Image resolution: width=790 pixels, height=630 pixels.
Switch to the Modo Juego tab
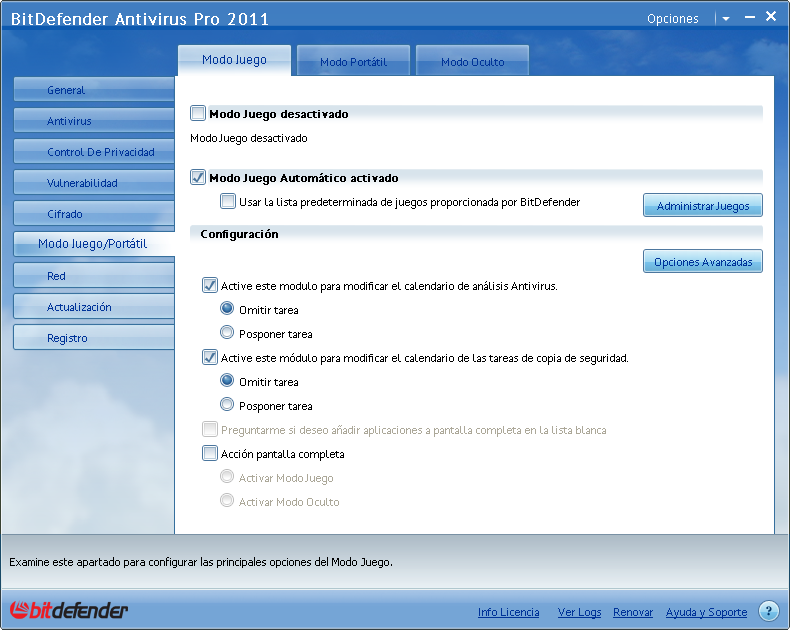tap(234, 60)
